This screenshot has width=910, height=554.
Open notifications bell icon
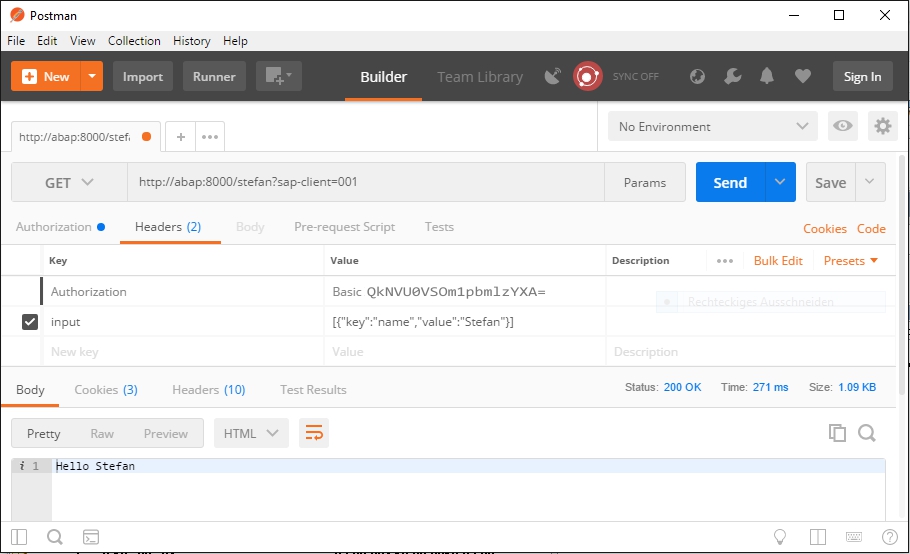click(767, 76)
